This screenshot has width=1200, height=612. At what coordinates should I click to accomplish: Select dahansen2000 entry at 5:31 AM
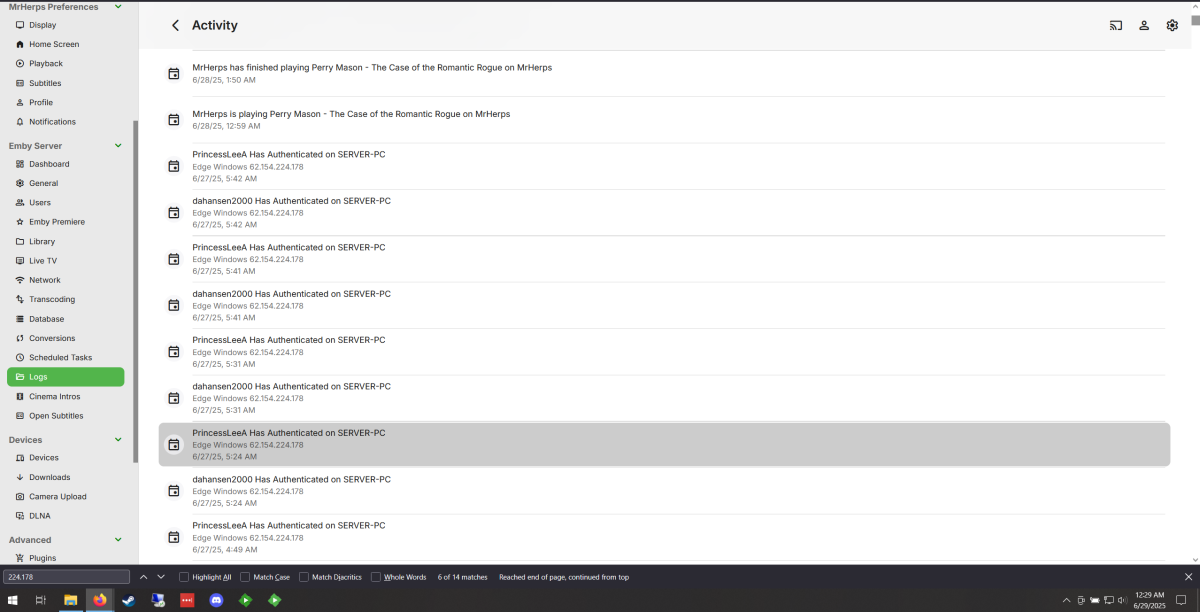664,398
